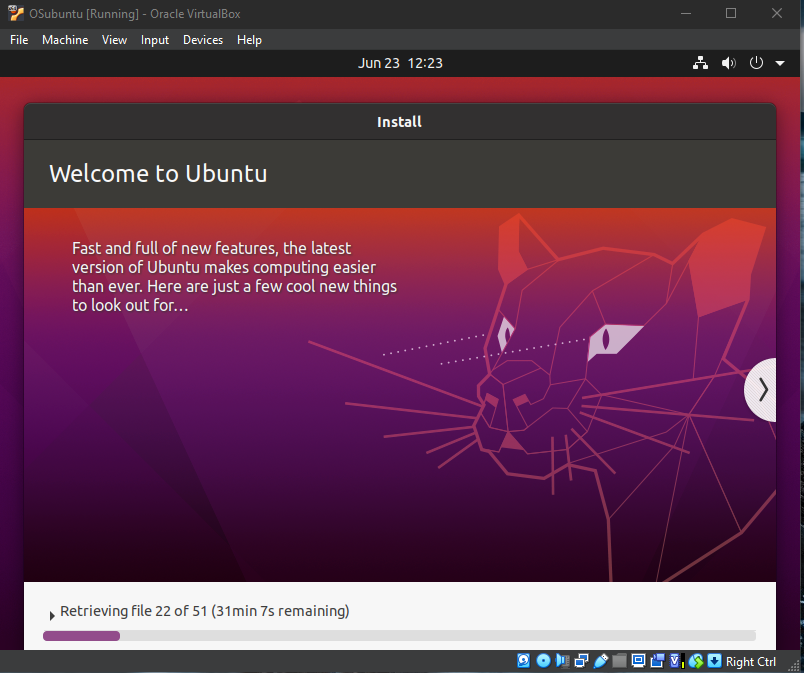The height and width of the screenshot is (673, 804).
Task: Click the display settings status icon
Action: click(638, 661)
